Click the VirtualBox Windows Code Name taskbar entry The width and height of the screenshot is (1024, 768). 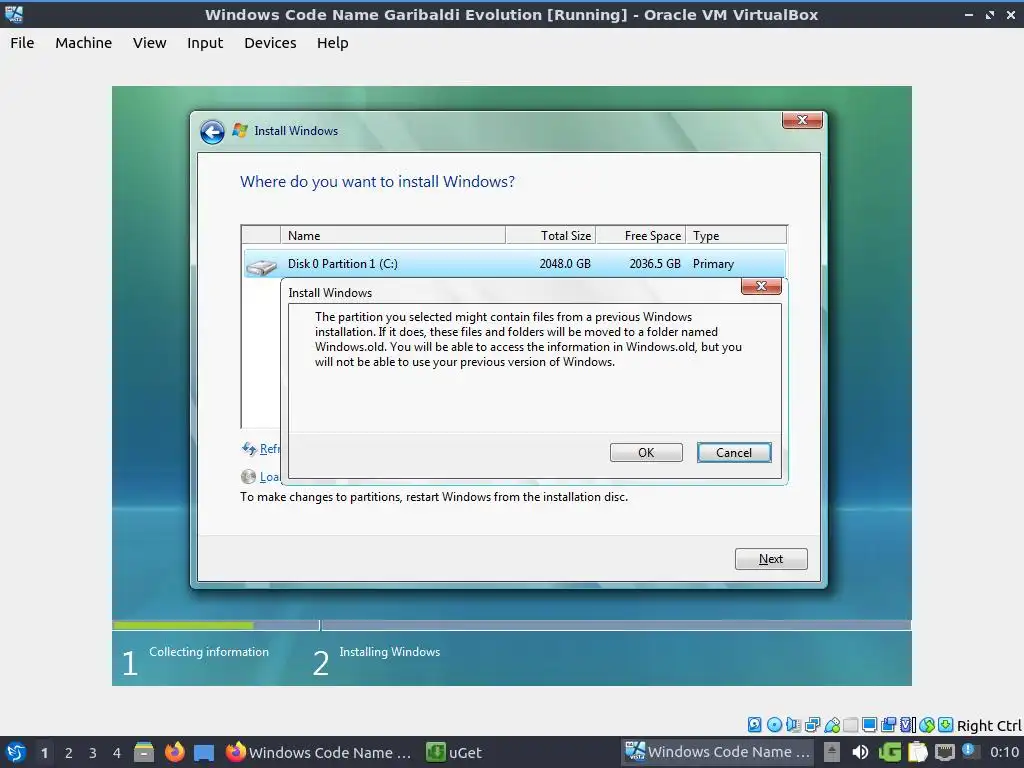coord(717,752)
